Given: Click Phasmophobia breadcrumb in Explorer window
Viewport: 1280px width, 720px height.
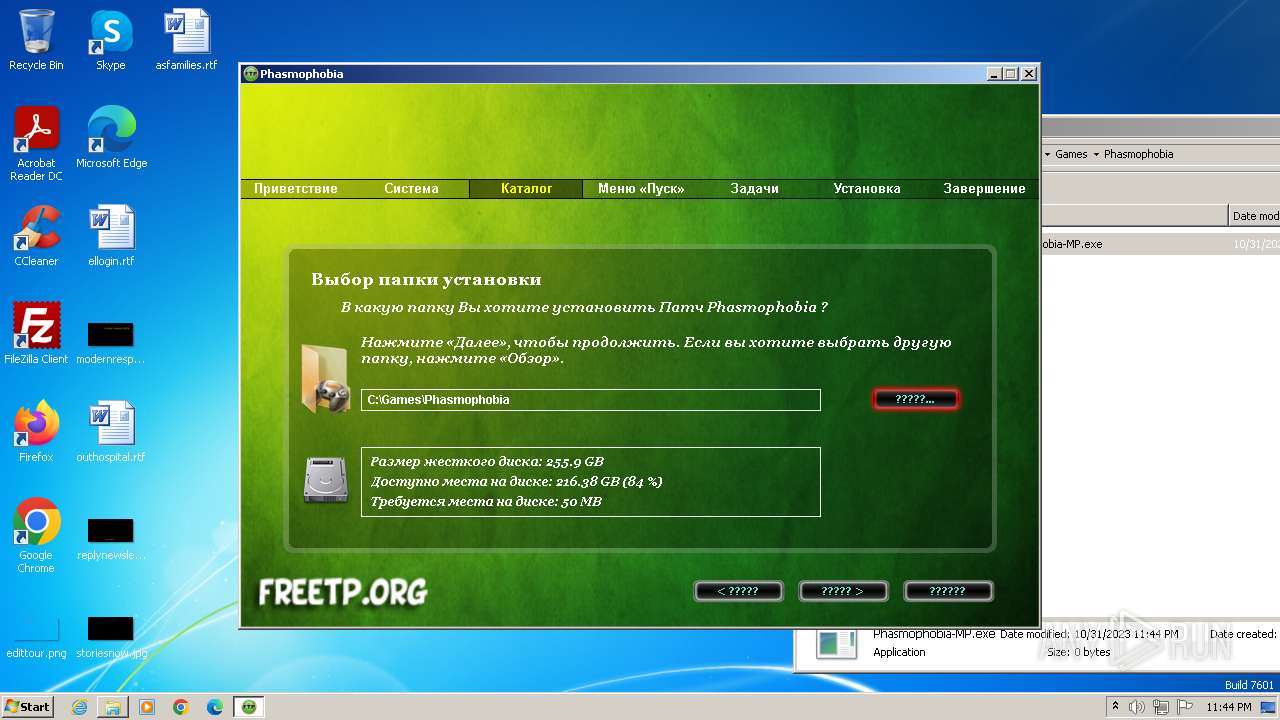Looking at the screenshot, I should click(x=1138, y=154).
